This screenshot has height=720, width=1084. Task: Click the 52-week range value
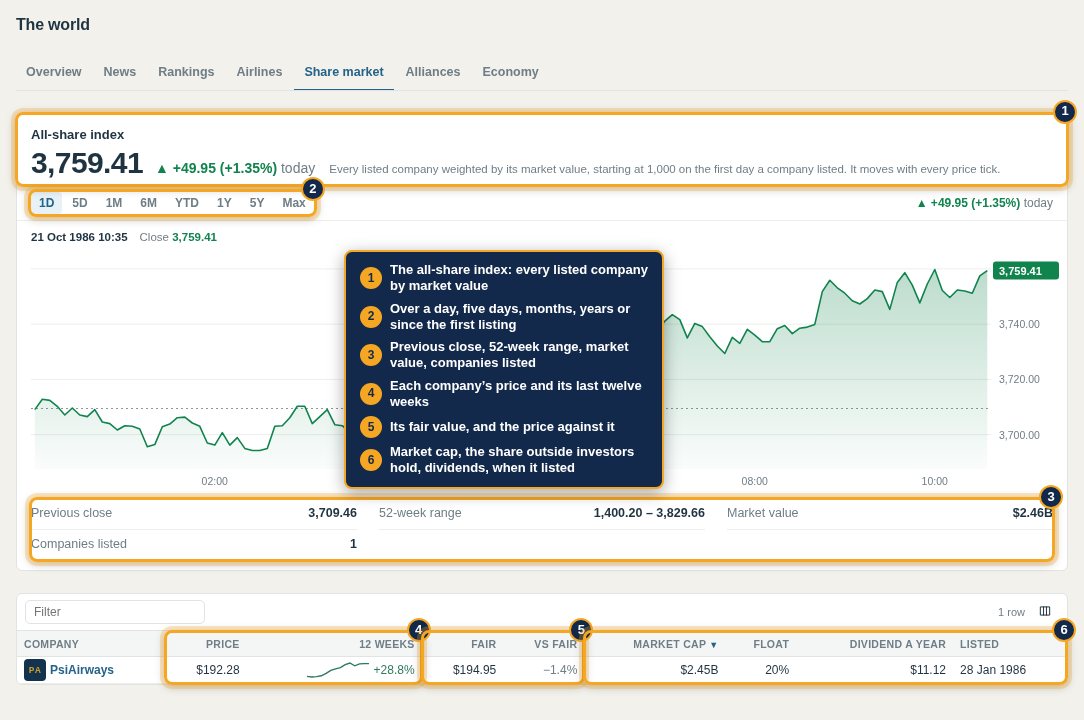point(649,513)
